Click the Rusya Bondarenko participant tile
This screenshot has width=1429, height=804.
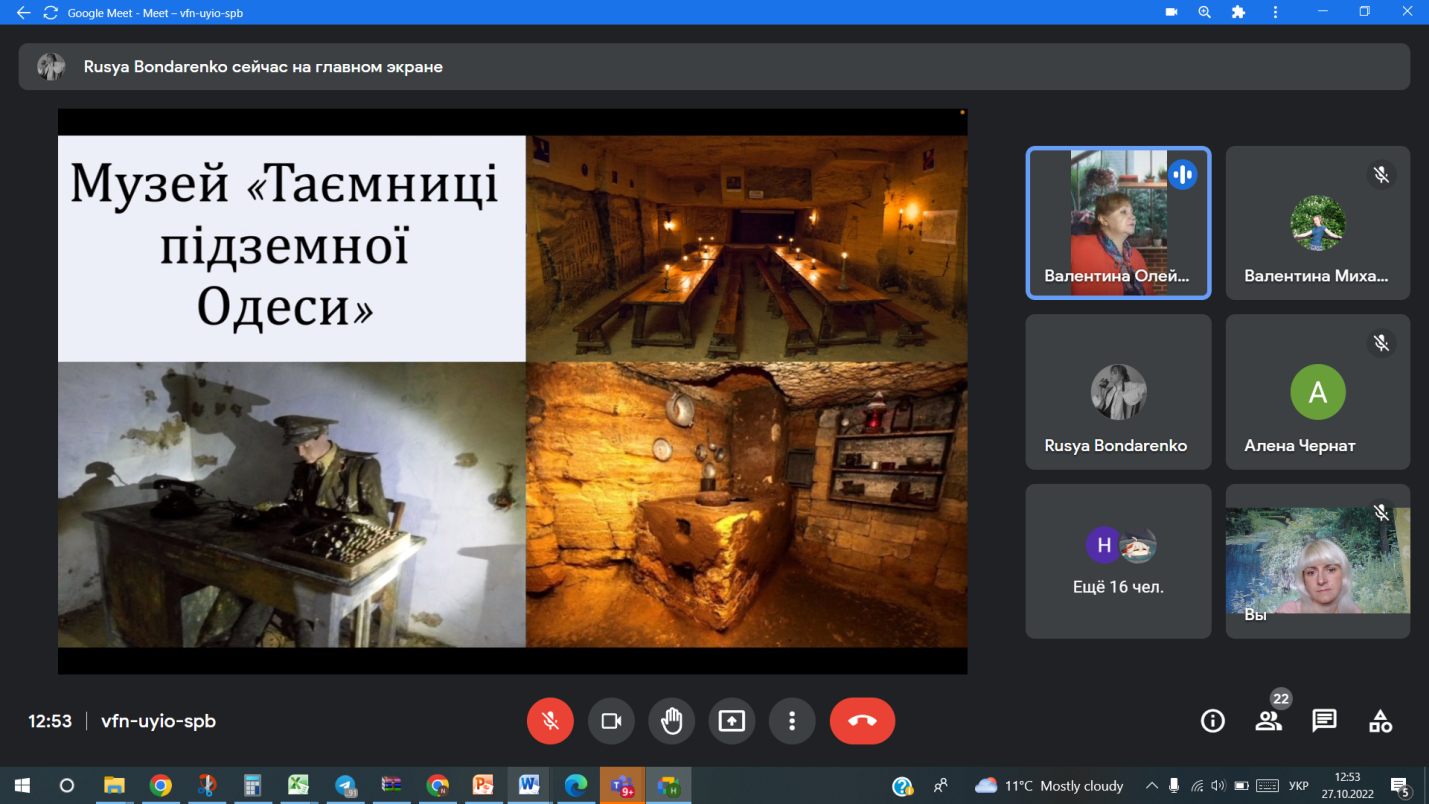[x=1118, y=392]
